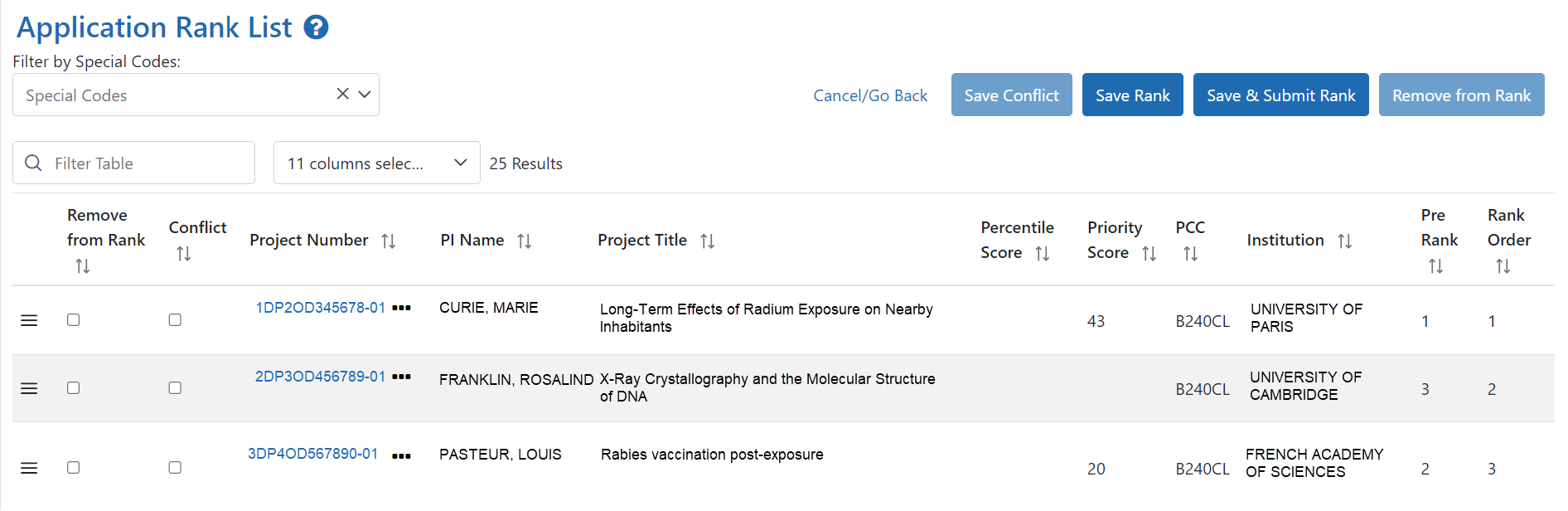Open ellipsis menu for project 2DP3OD456789-01
Screen dimensions: 1568x511
coord(401,377)
